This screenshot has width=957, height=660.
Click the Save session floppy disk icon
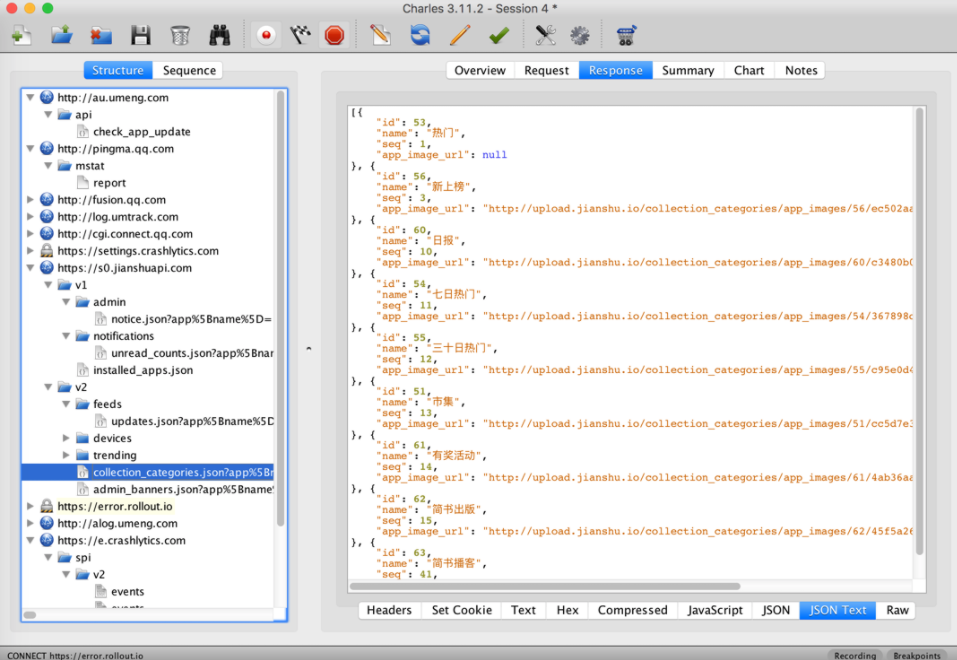pyautogui.click(x=140, y=36)
